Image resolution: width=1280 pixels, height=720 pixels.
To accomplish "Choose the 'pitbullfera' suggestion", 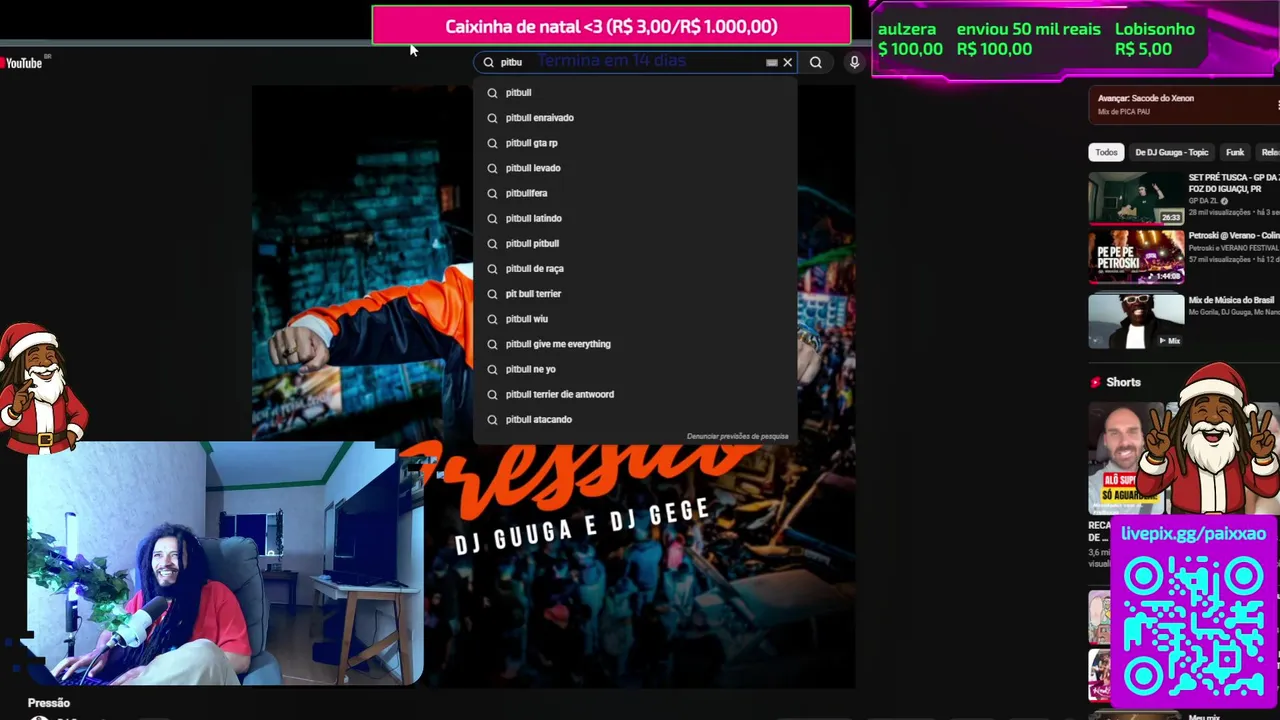I will coord(635,193).
